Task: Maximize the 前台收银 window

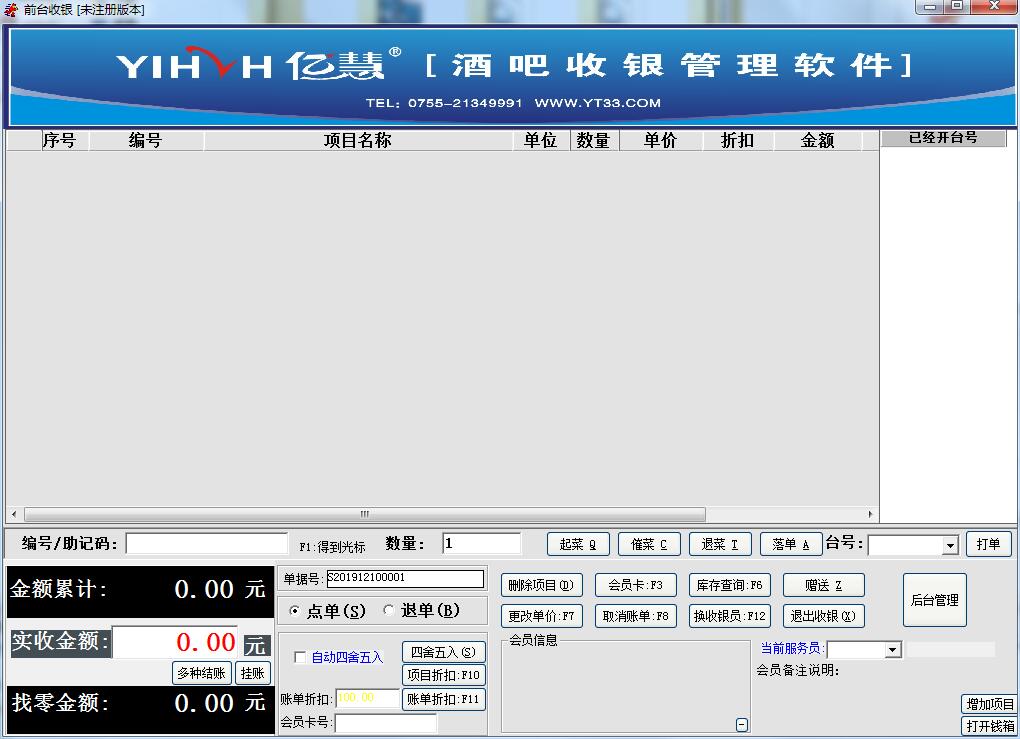Action: [x=957, y=7]
